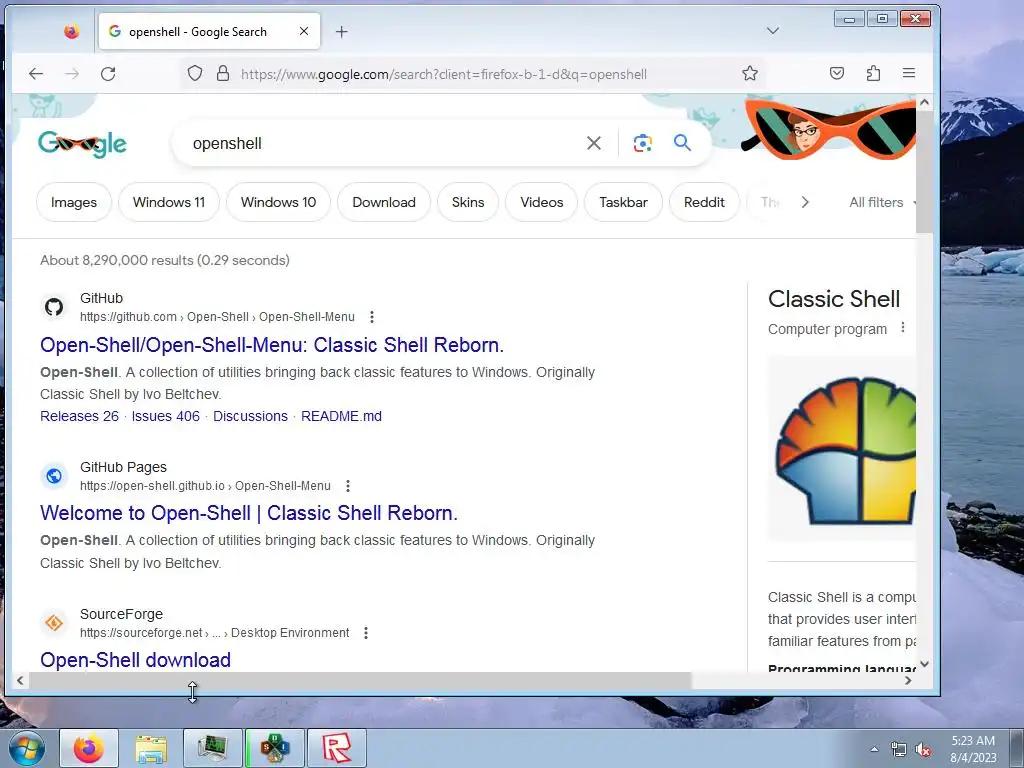This screenshot has height=768, width=1024.
Task: Click the About 8,290,000 results text
Action: 165,260
